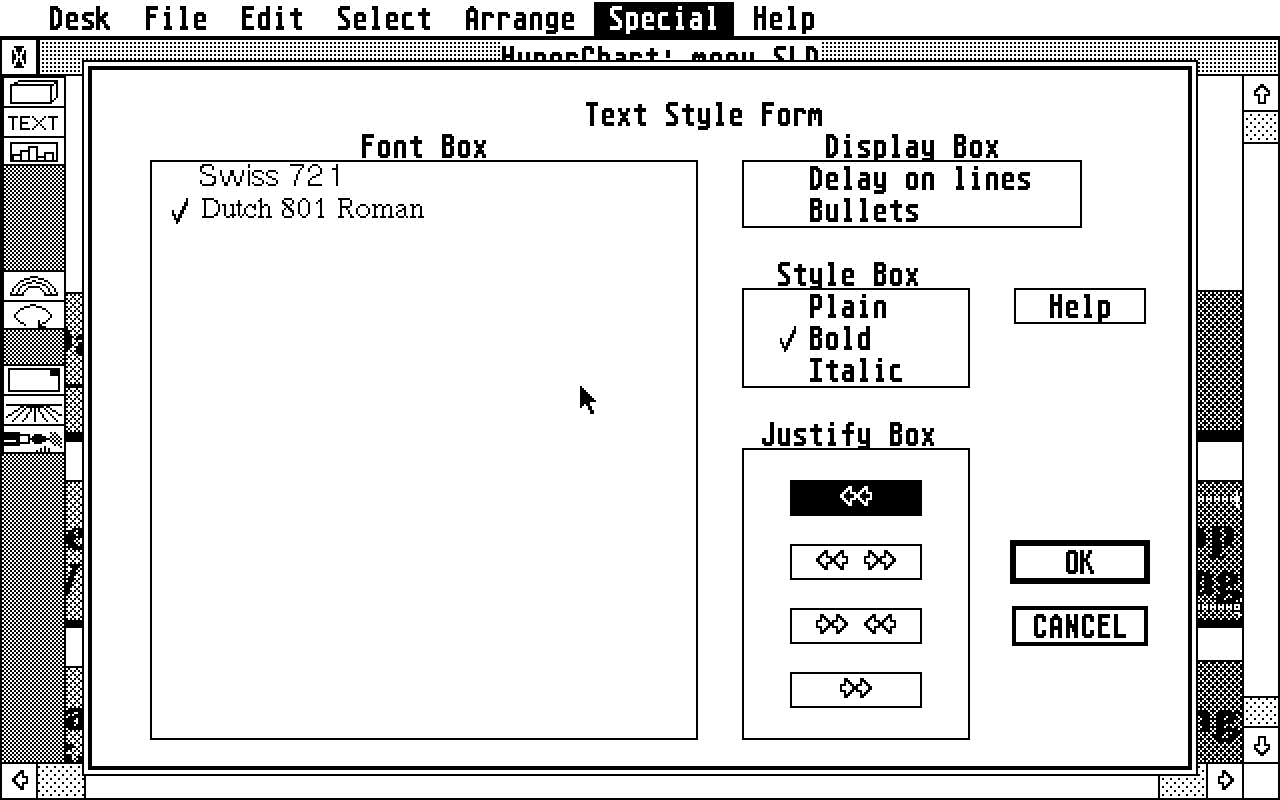Open the Desk menu
1280x800 pixels.
click(x=79, y=18)
